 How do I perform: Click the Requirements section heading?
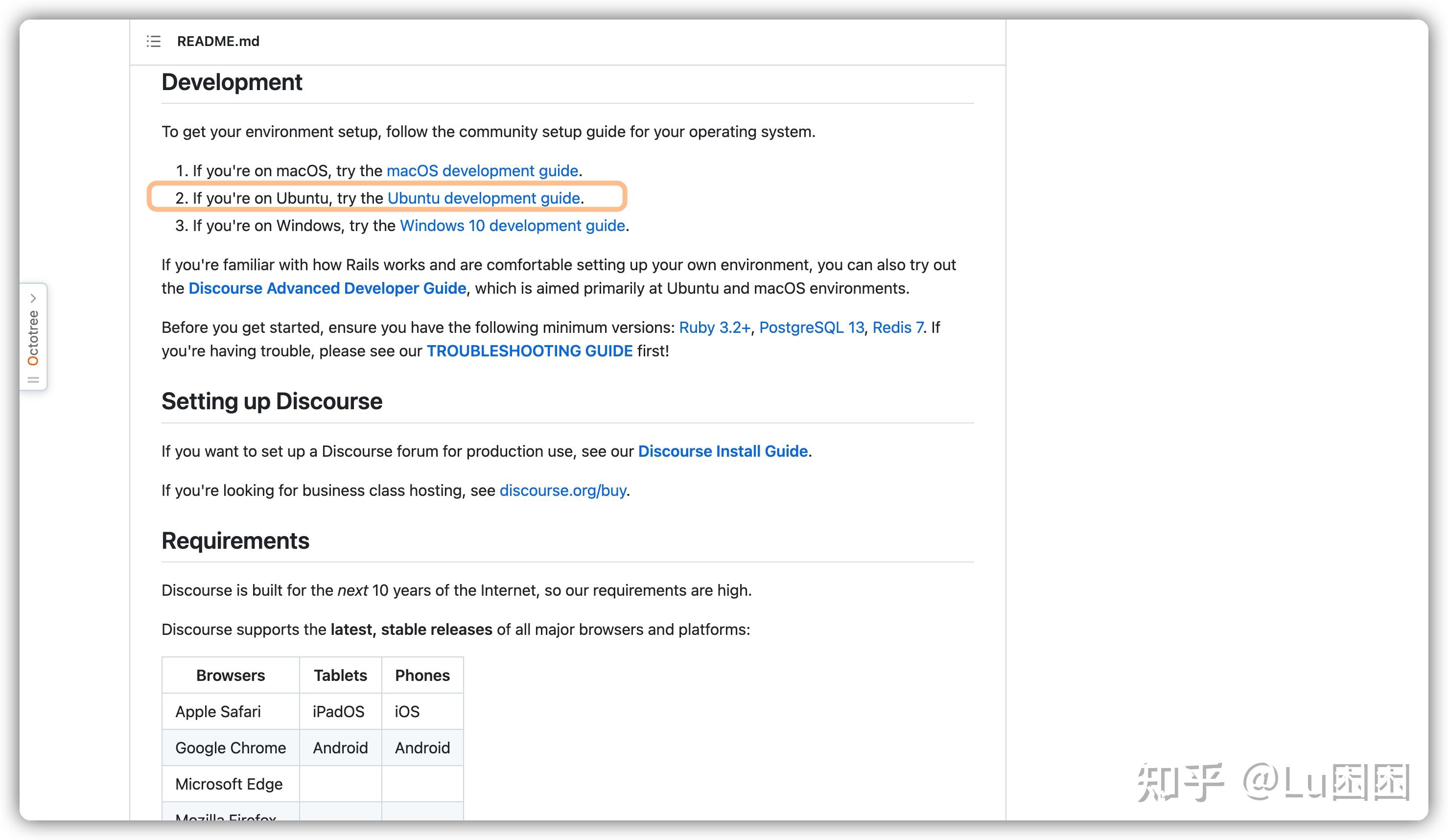[235, 541]
